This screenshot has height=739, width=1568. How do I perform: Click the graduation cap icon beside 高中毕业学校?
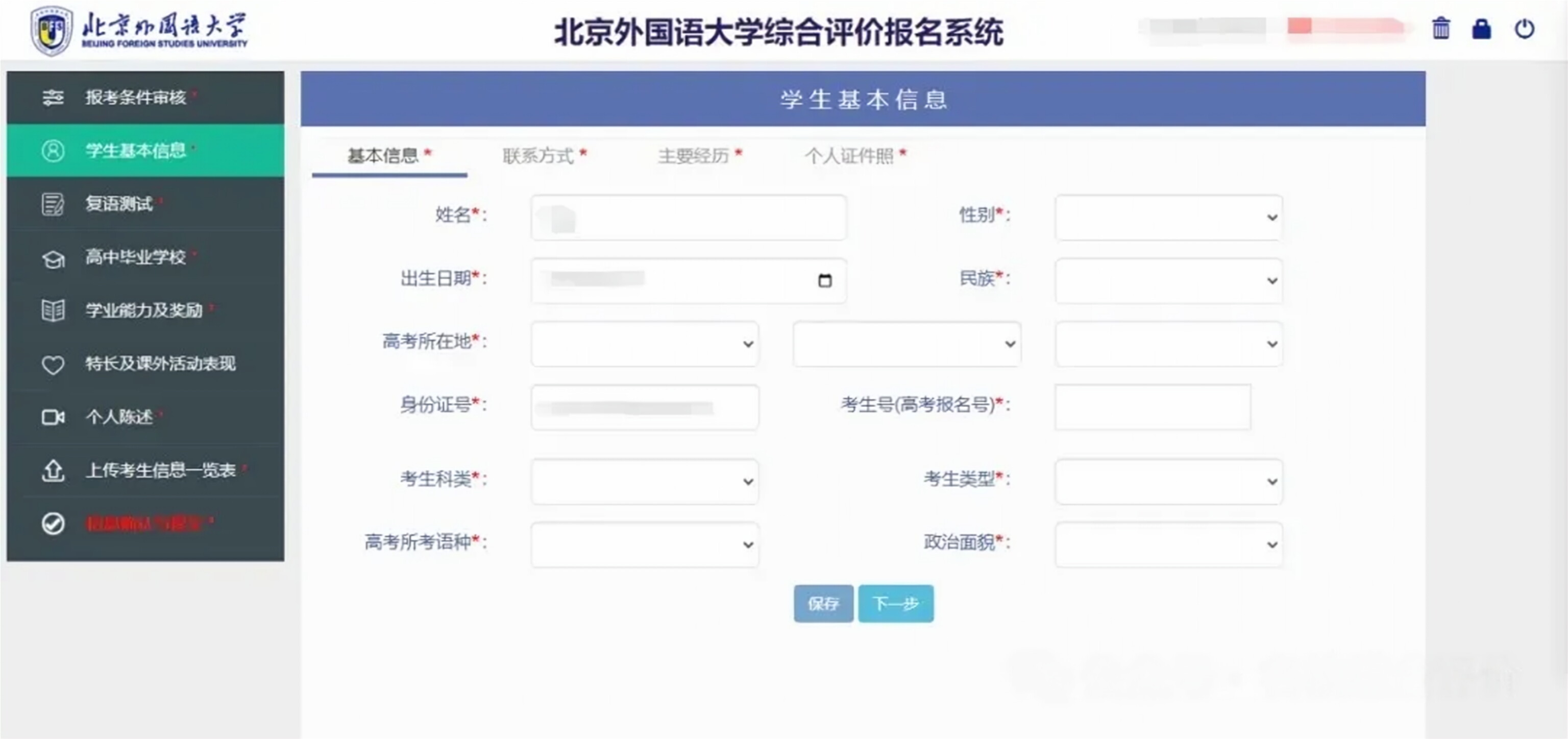pos(53,259)
